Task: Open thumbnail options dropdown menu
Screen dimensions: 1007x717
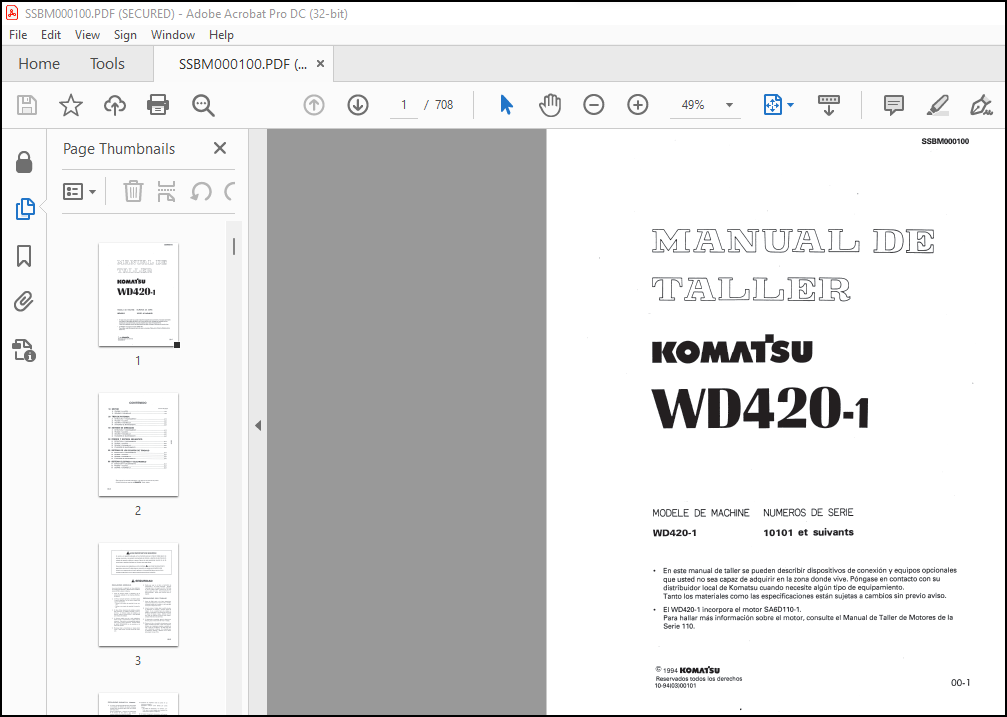Action: pyautogui.click(x=80, y=191)
